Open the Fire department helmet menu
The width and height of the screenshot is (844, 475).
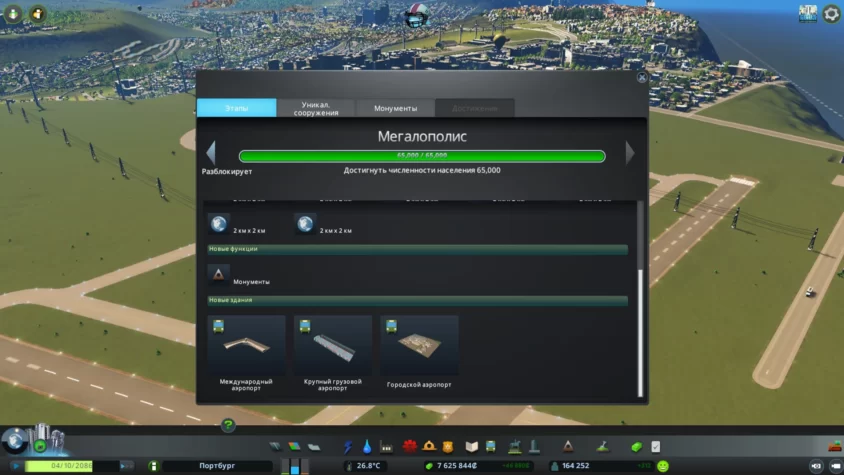(429, 446)
